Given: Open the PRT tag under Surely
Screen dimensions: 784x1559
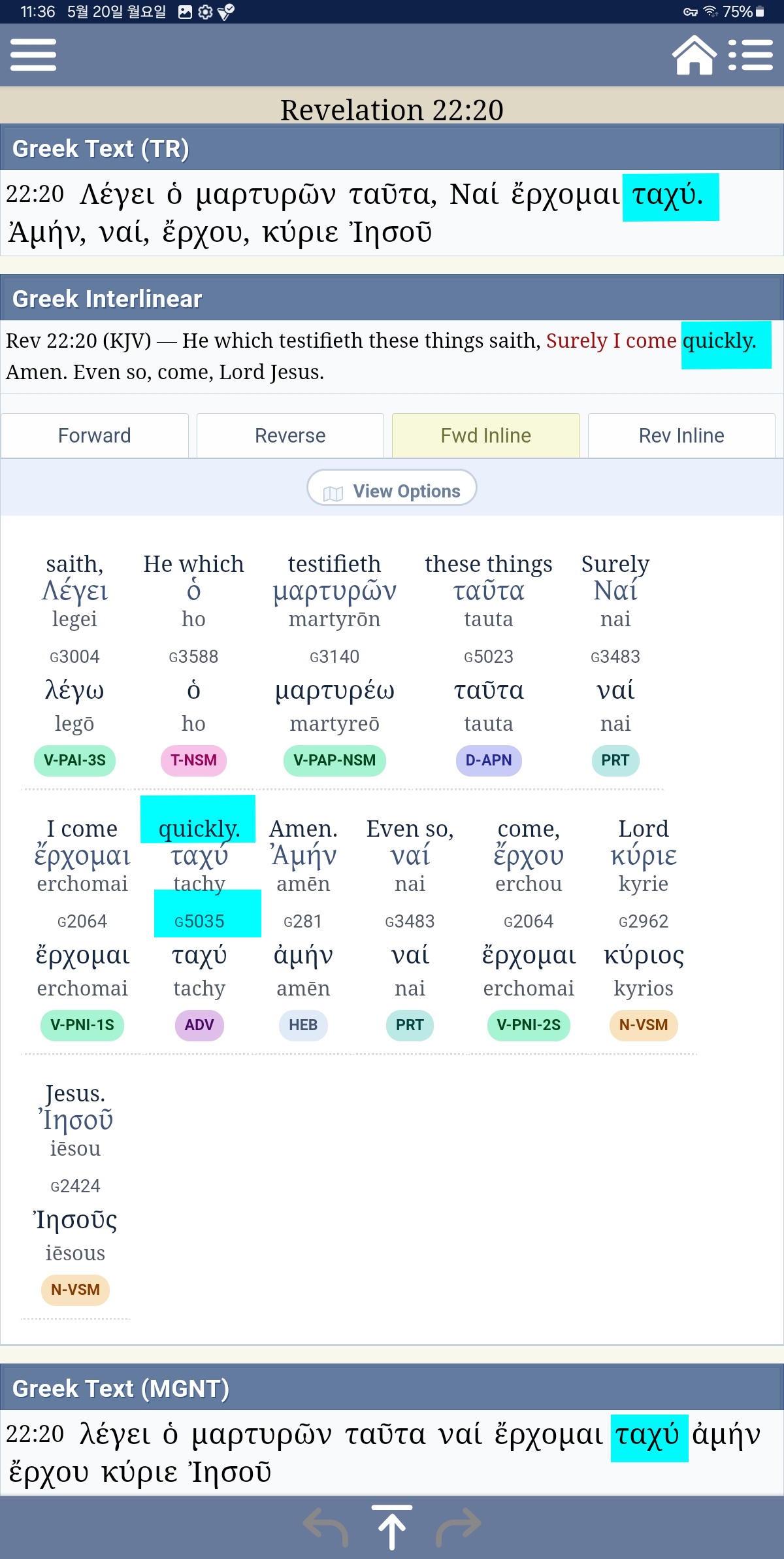Looking at the screenshot, I should [x=615, y=760].
